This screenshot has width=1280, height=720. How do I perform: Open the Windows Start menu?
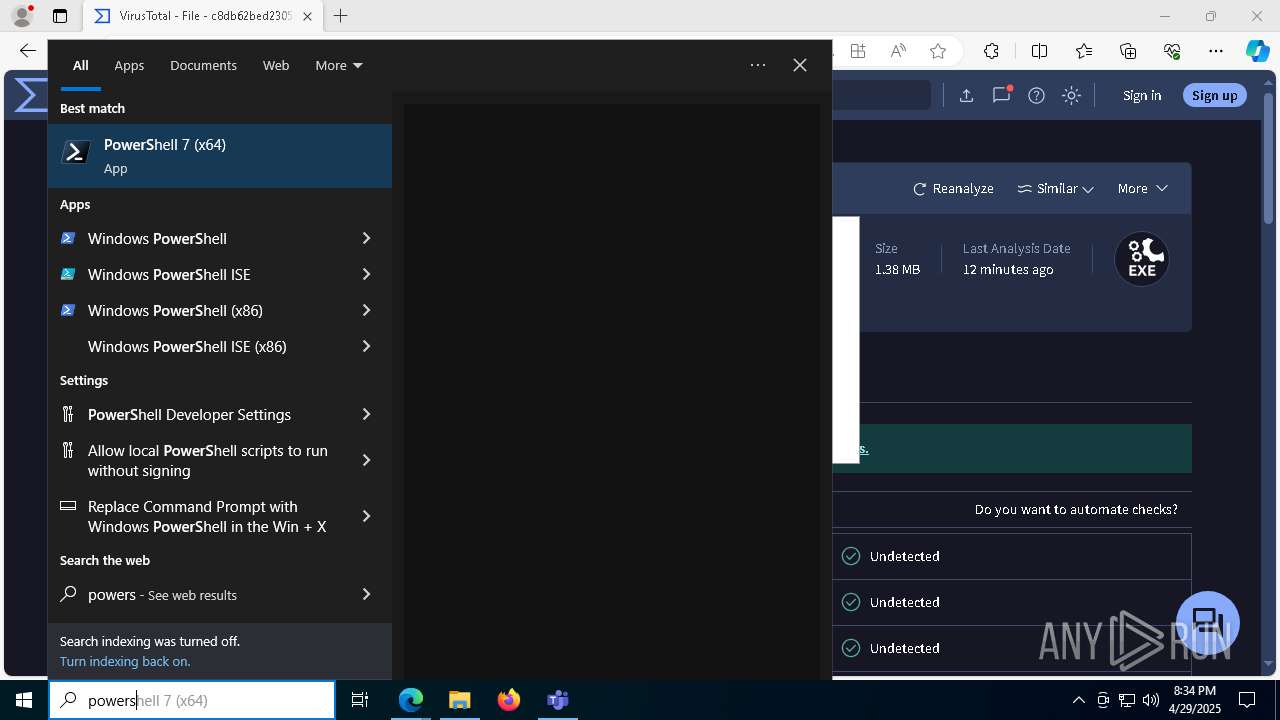tap(24, 700)
